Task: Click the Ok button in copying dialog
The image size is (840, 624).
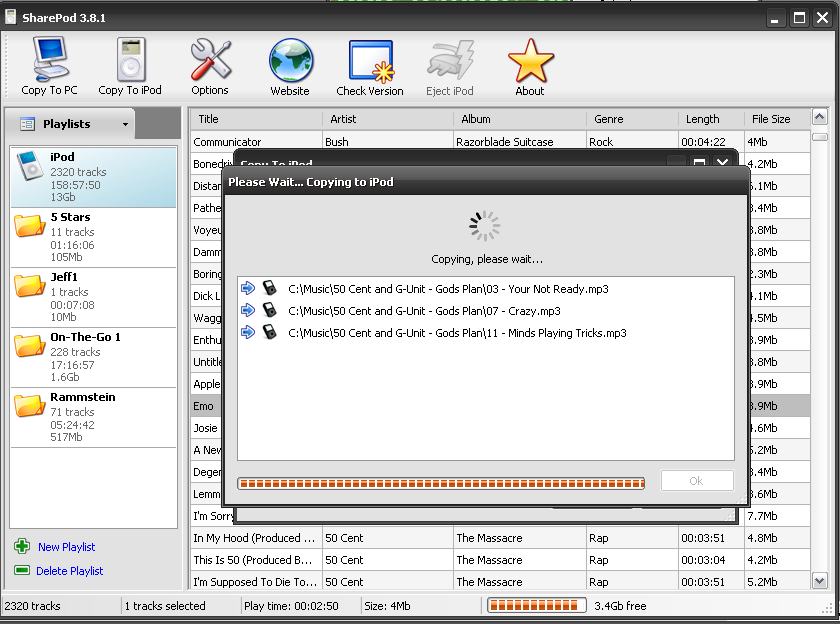Action: [697, 480]
